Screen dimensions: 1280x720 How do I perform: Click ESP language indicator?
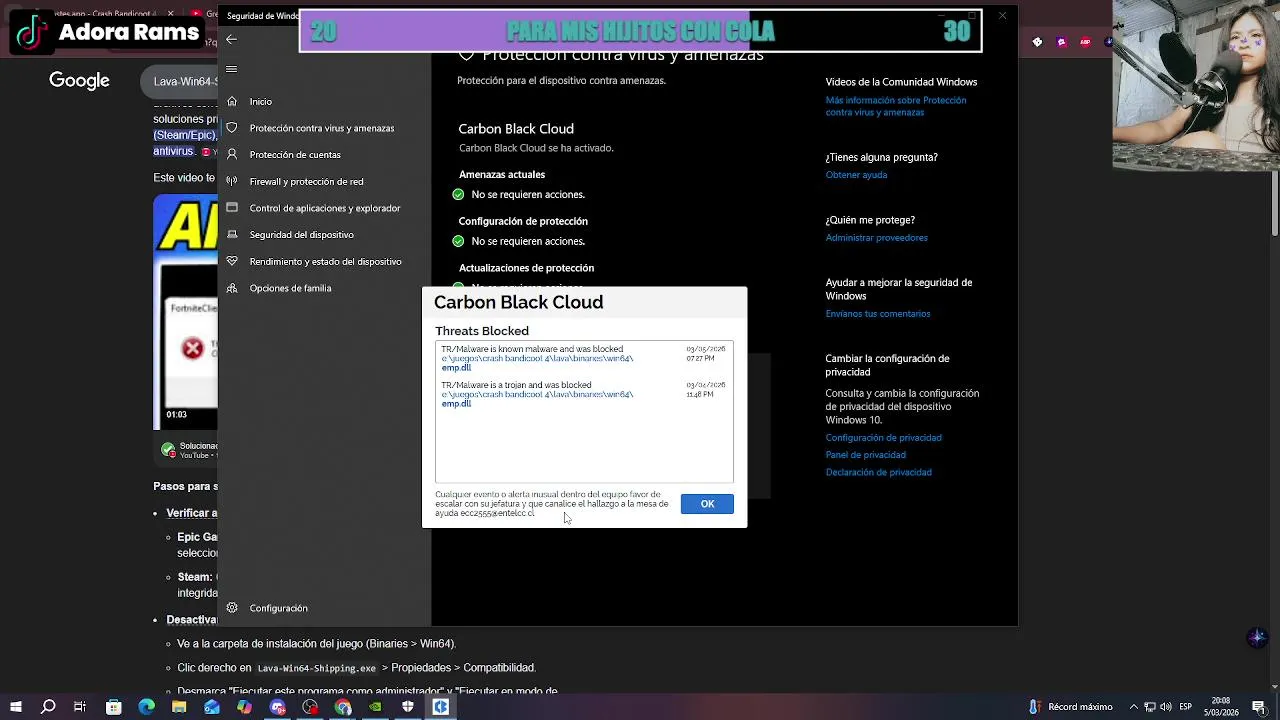[1187, 707]
